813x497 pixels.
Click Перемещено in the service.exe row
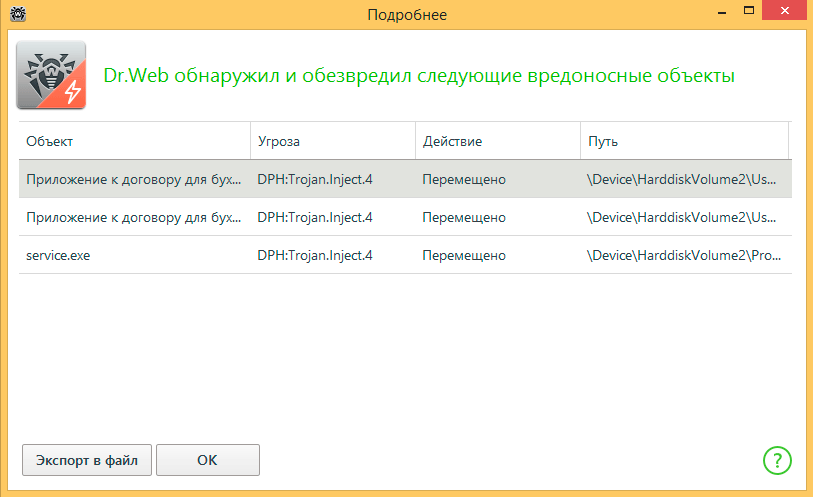pos(464,255)
